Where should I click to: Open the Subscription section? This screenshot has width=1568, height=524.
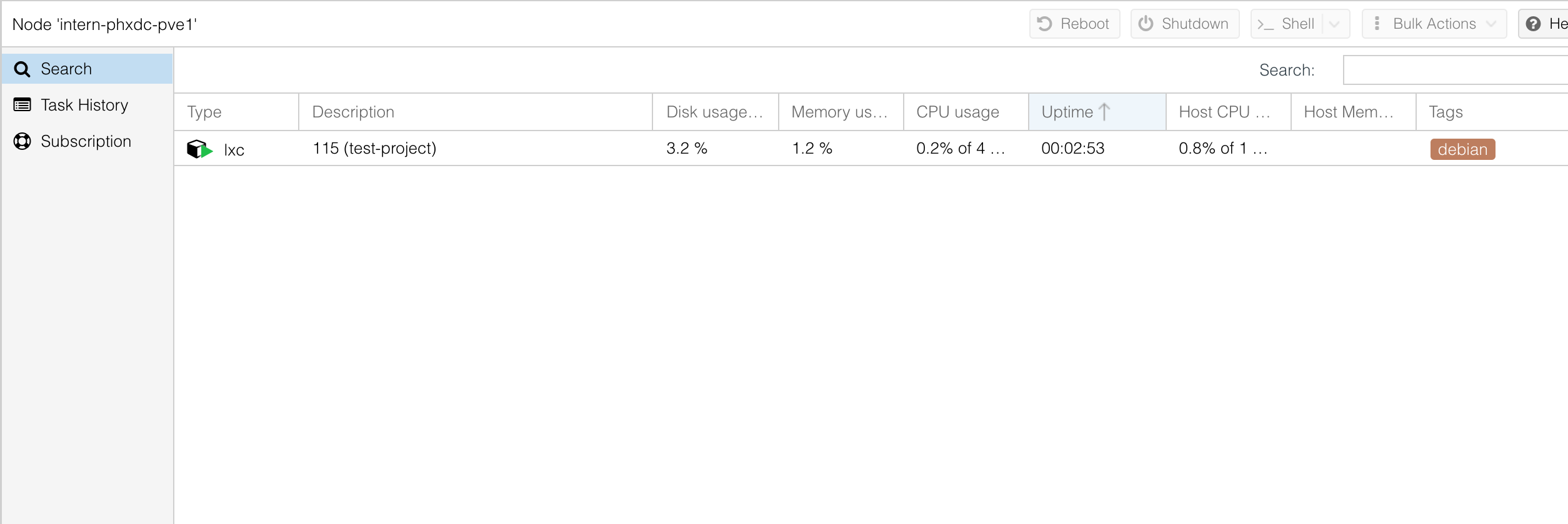click(x=86, y=141)
